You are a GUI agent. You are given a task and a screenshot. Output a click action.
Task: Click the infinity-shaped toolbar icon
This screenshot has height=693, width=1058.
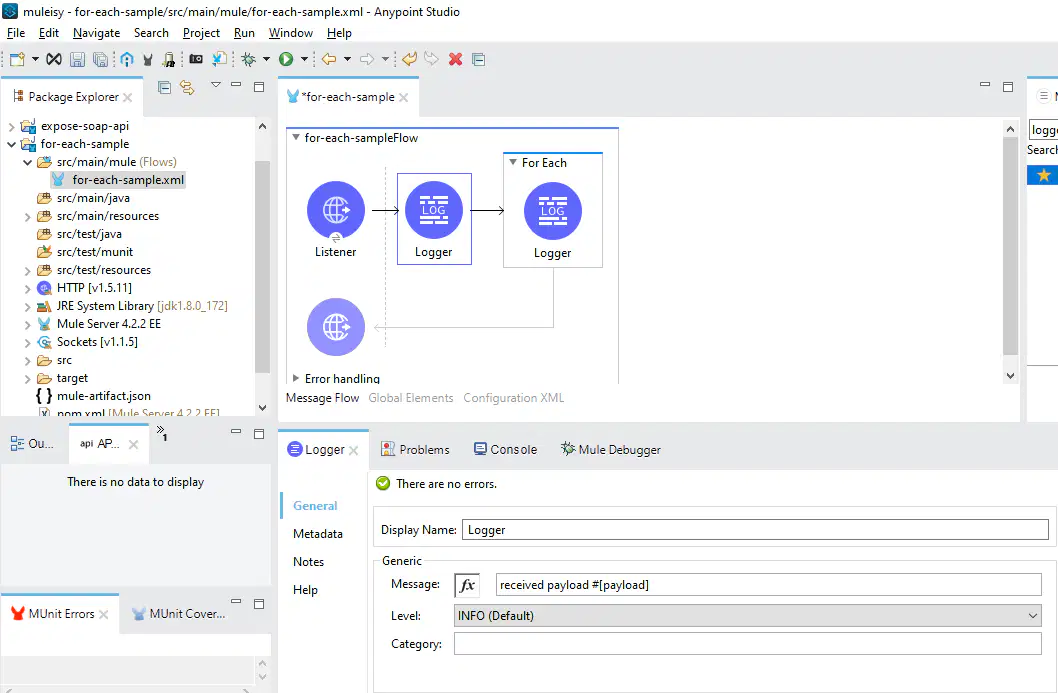54,59
